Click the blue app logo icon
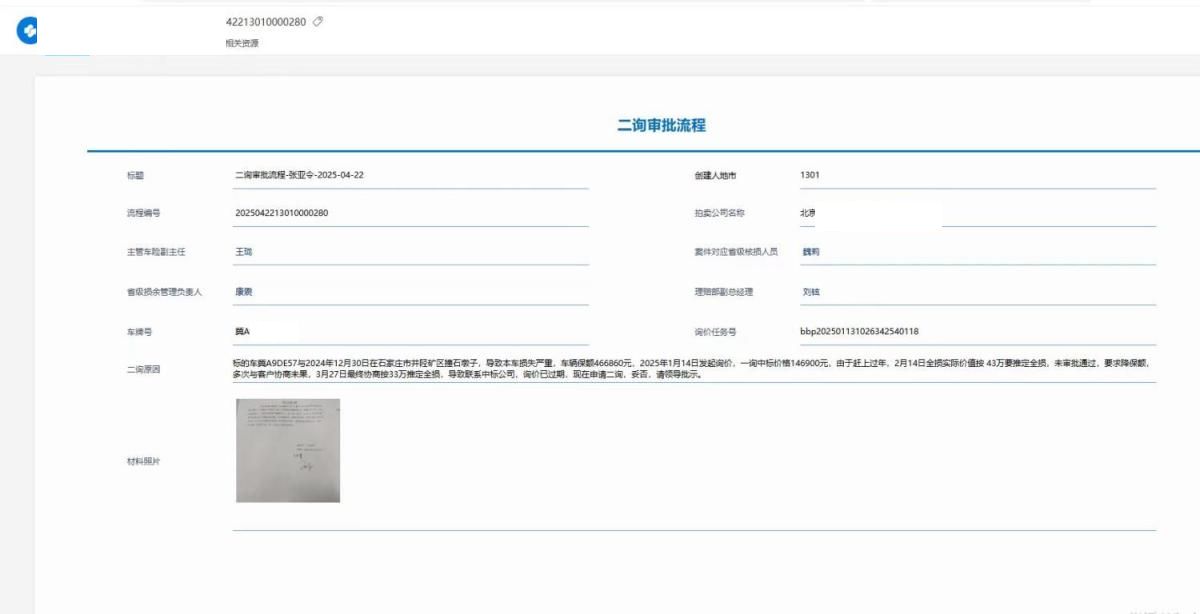This screenshot has width=1200, height=614. (x=28, y=31)
